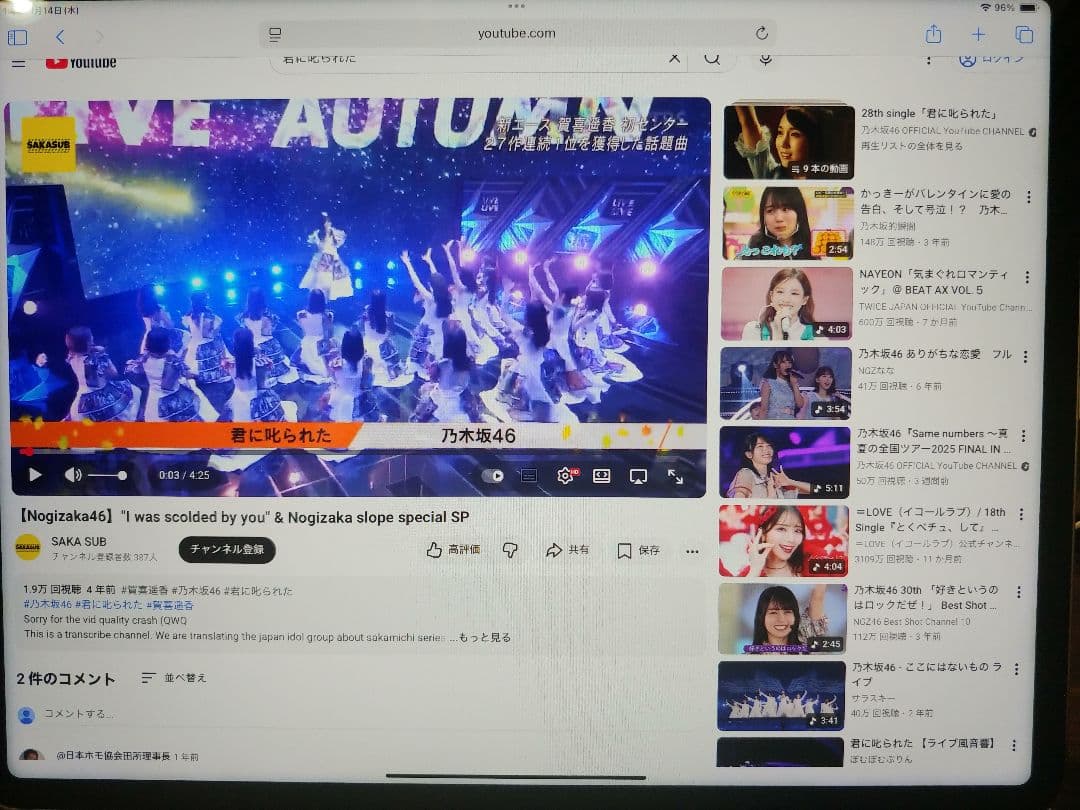Mute the video using the speaker icon

[x=72, y=475]
